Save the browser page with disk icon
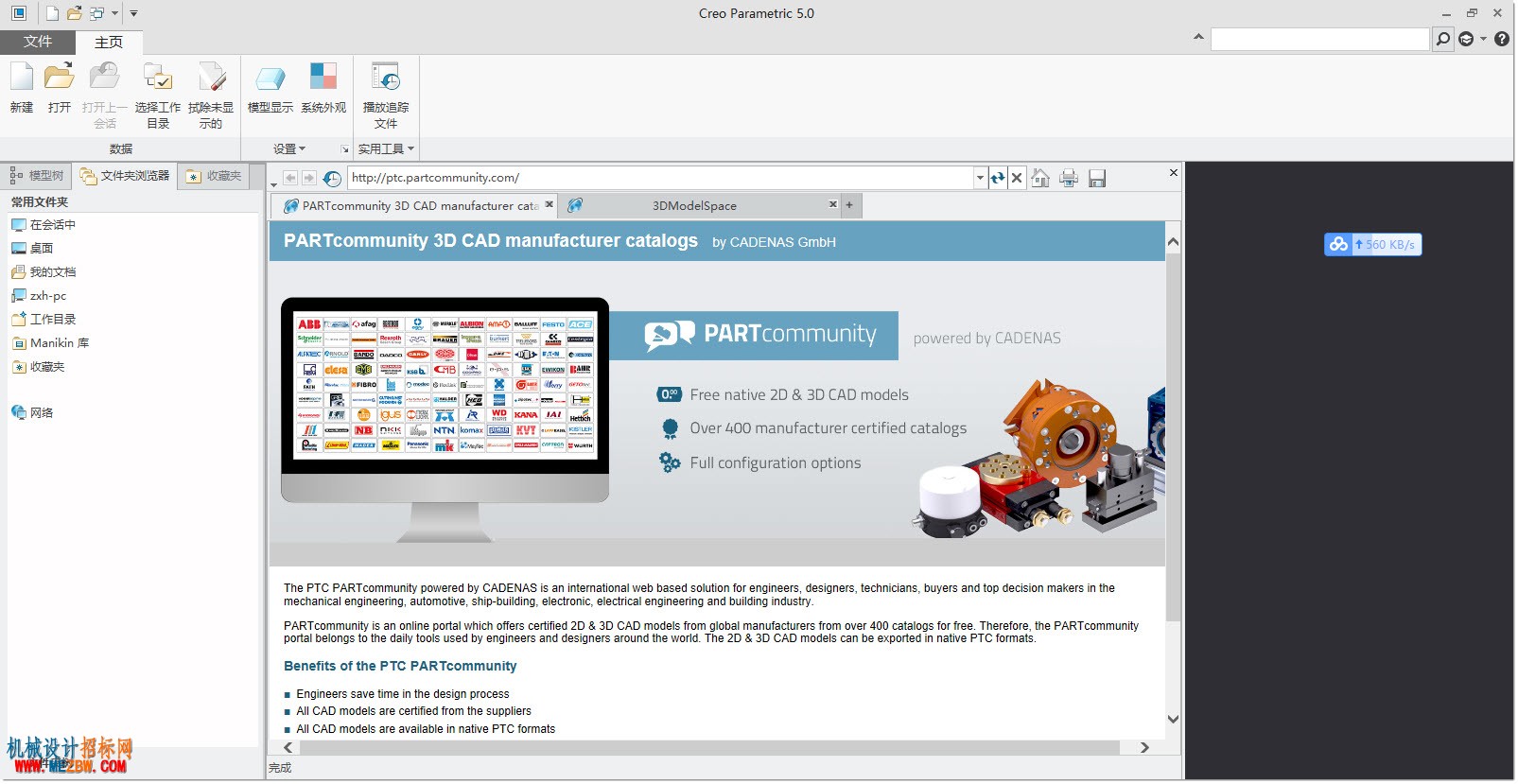 pos(1097,178)
